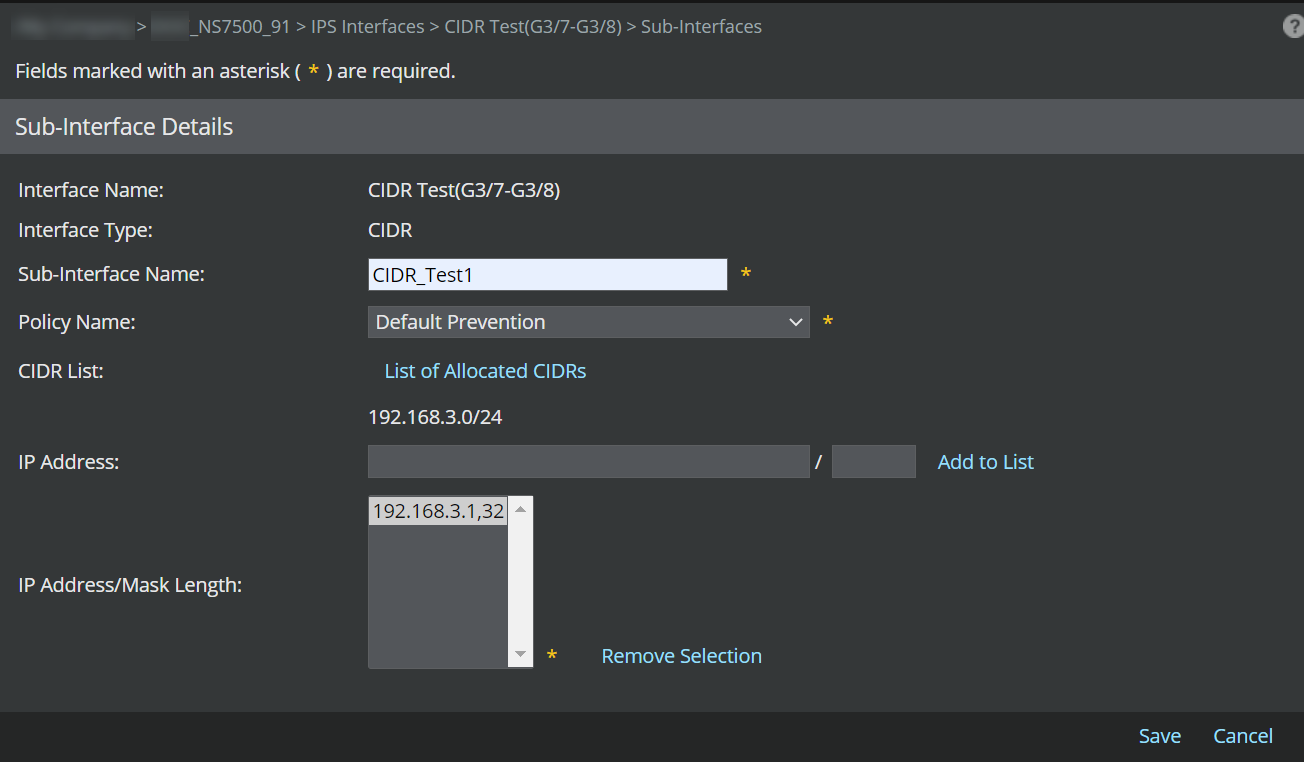Image resolution: width=1304 pixels, height=762 pixels.
Task: Click the Add to List link
Action: click(986, 462)
